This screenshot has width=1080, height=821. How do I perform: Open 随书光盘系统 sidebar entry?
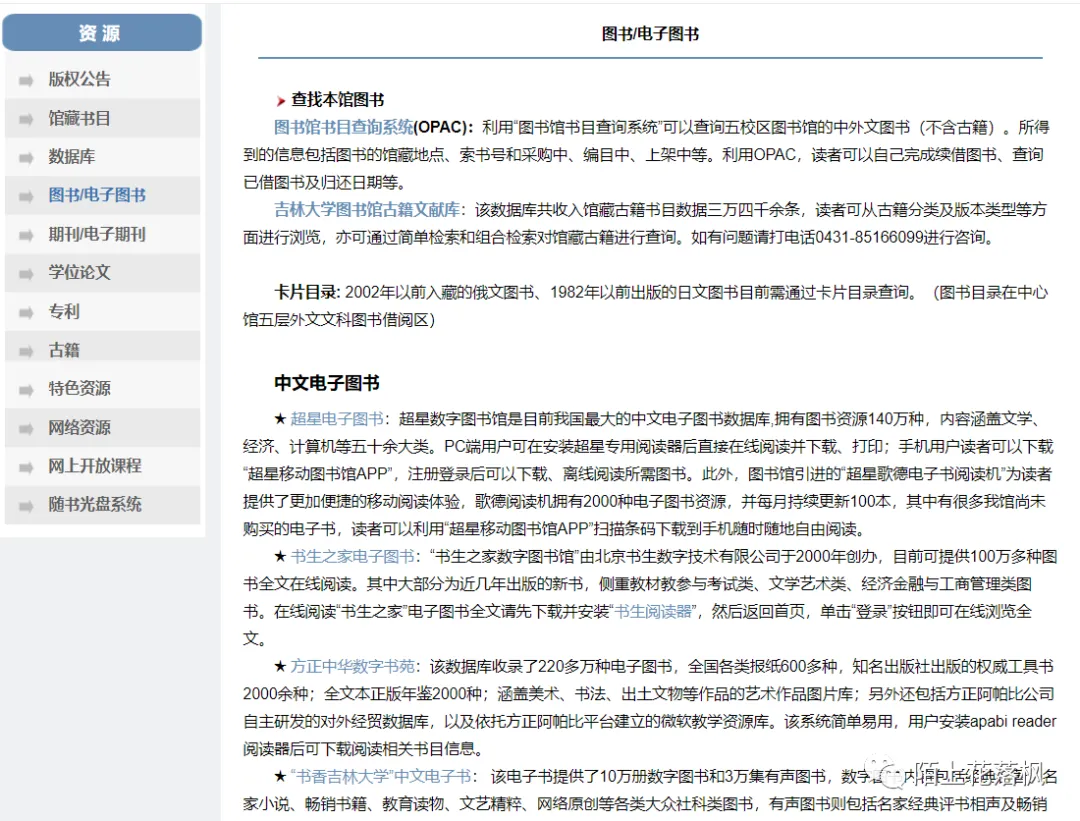coord(95,505)
